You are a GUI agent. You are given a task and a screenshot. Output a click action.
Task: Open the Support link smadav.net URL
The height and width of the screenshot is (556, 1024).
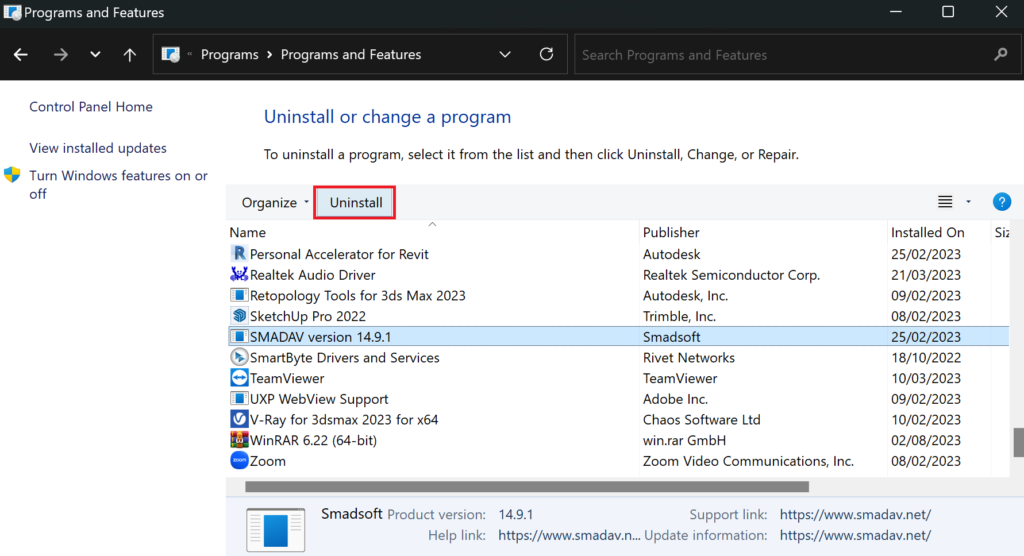point(855,515)
